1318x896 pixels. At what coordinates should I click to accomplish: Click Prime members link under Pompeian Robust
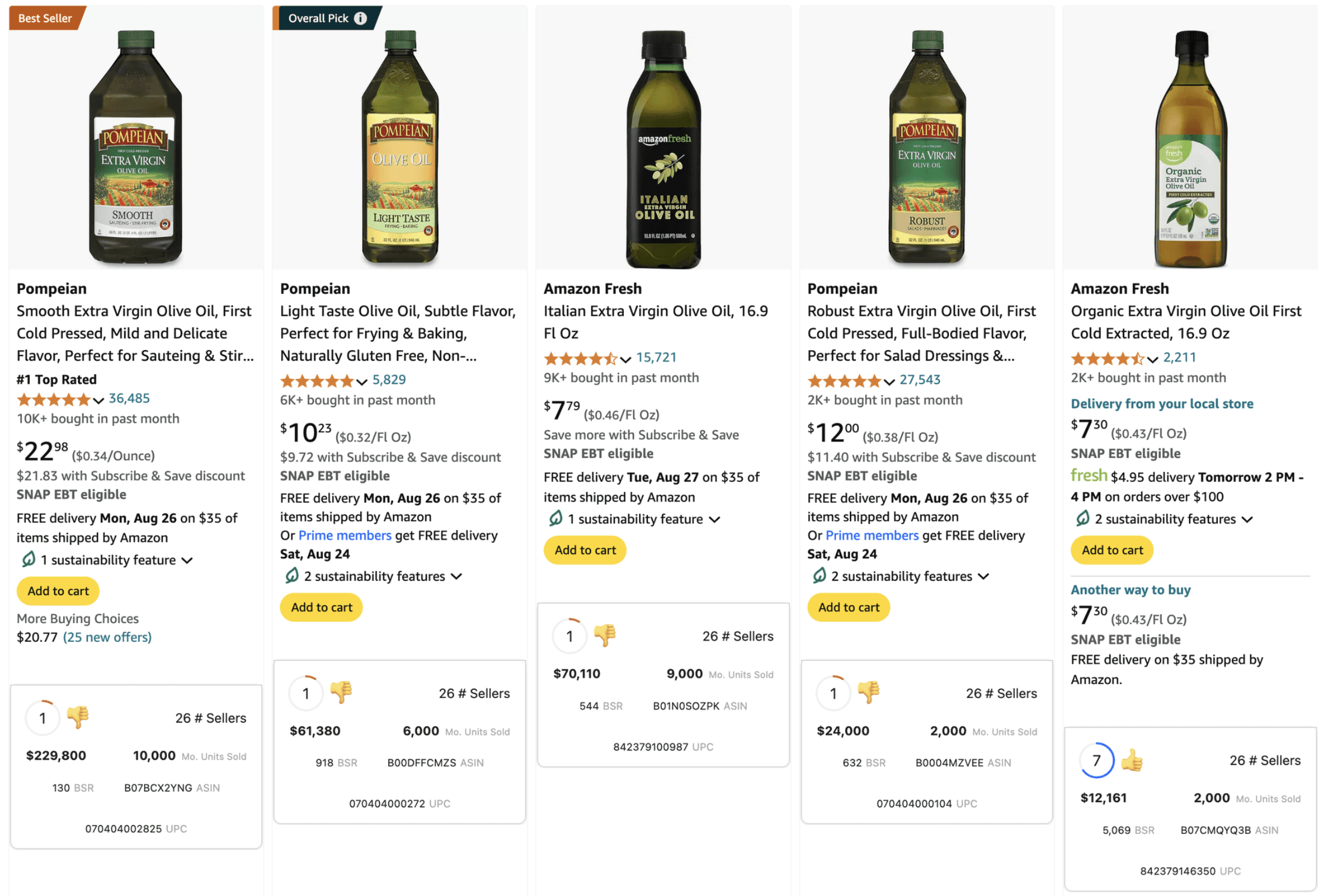coord(871,535)
